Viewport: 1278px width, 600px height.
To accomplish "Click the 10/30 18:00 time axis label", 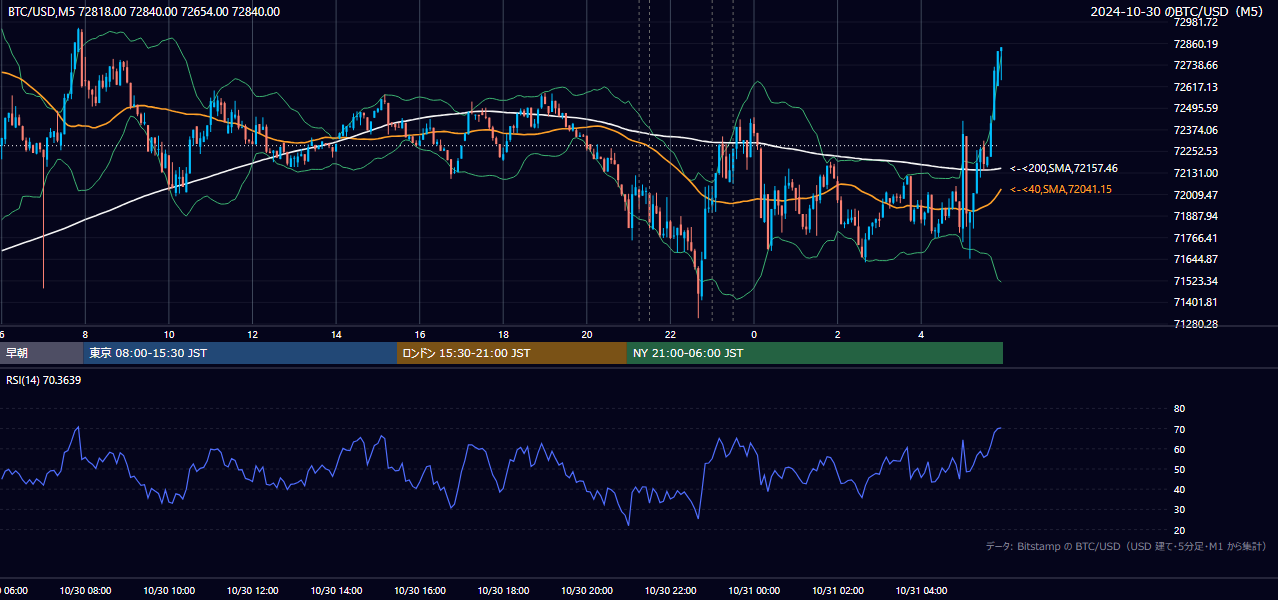I will pos(503,591).
